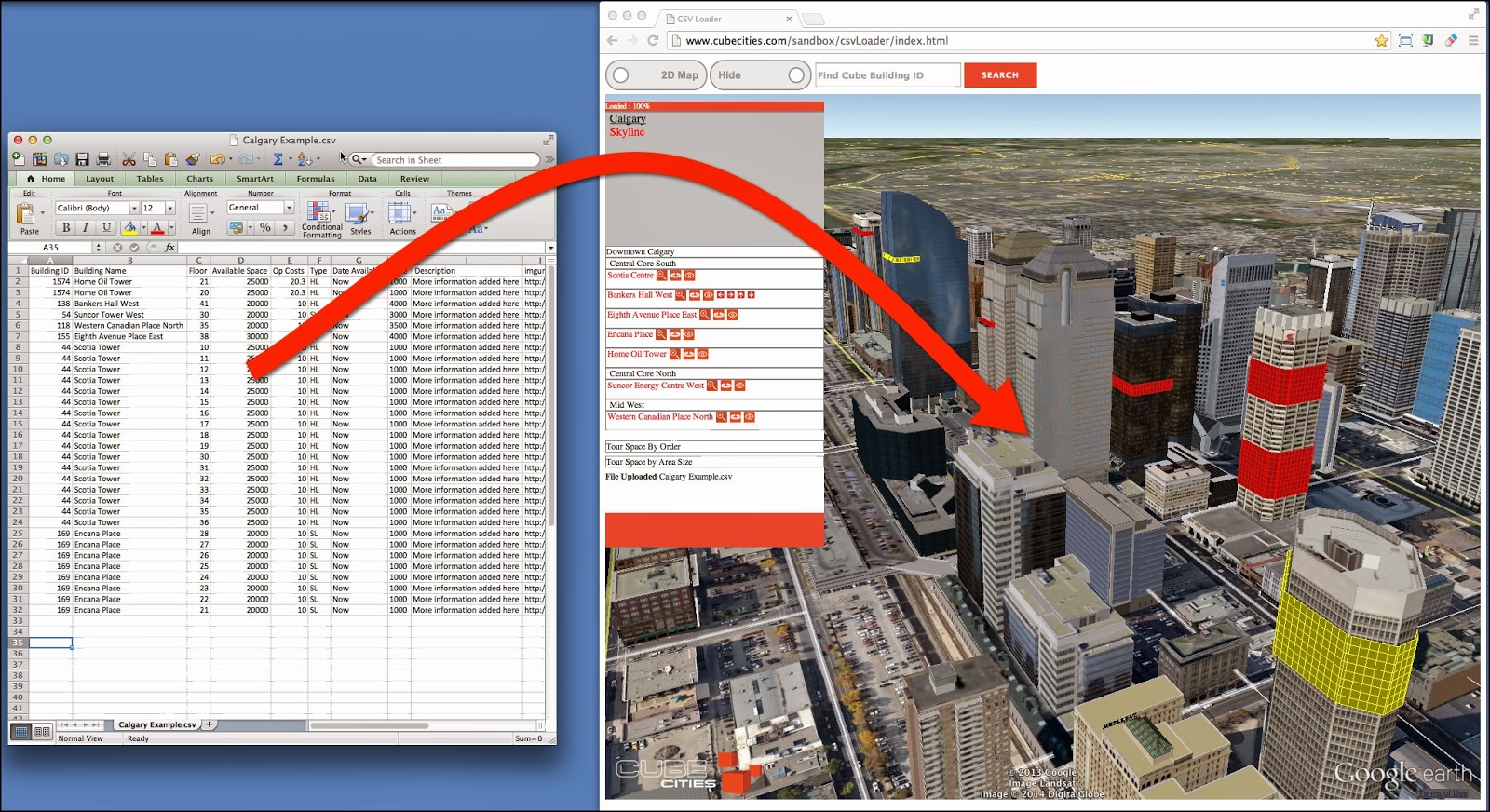Toggle the Hide switch

761,75
